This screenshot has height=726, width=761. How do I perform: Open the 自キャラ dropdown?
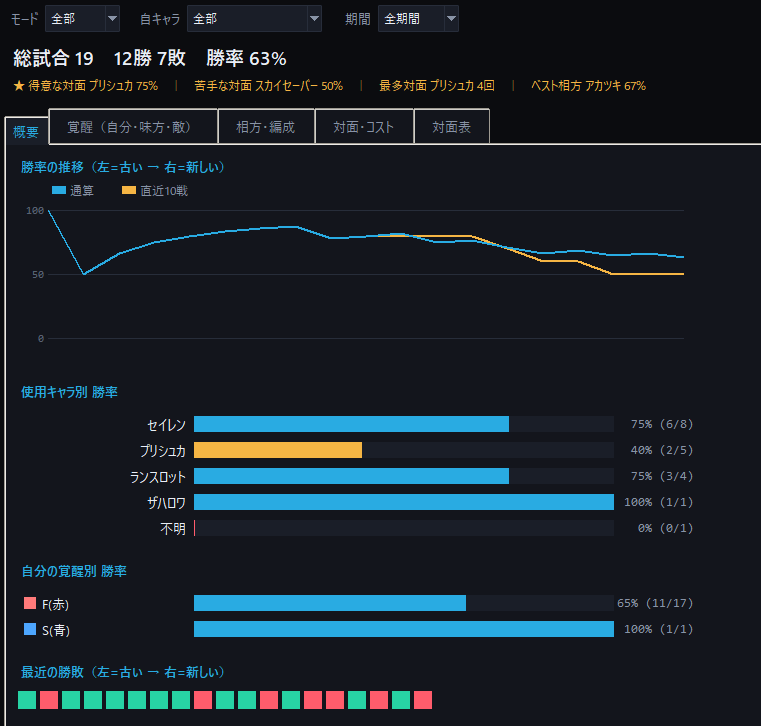tap(254, 19)
